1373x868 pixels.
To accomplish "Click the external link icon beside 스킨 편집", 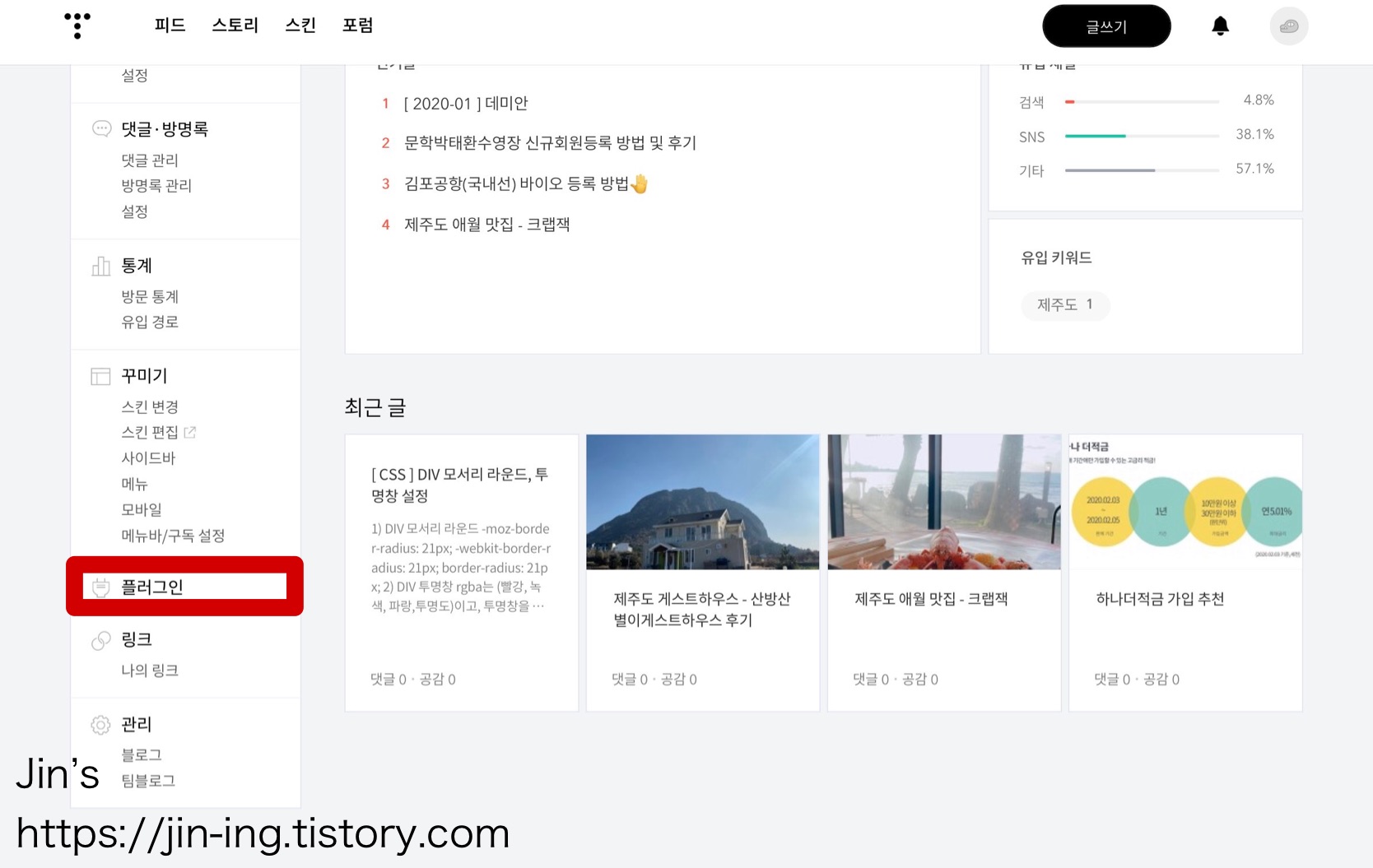I will (189, 432).
